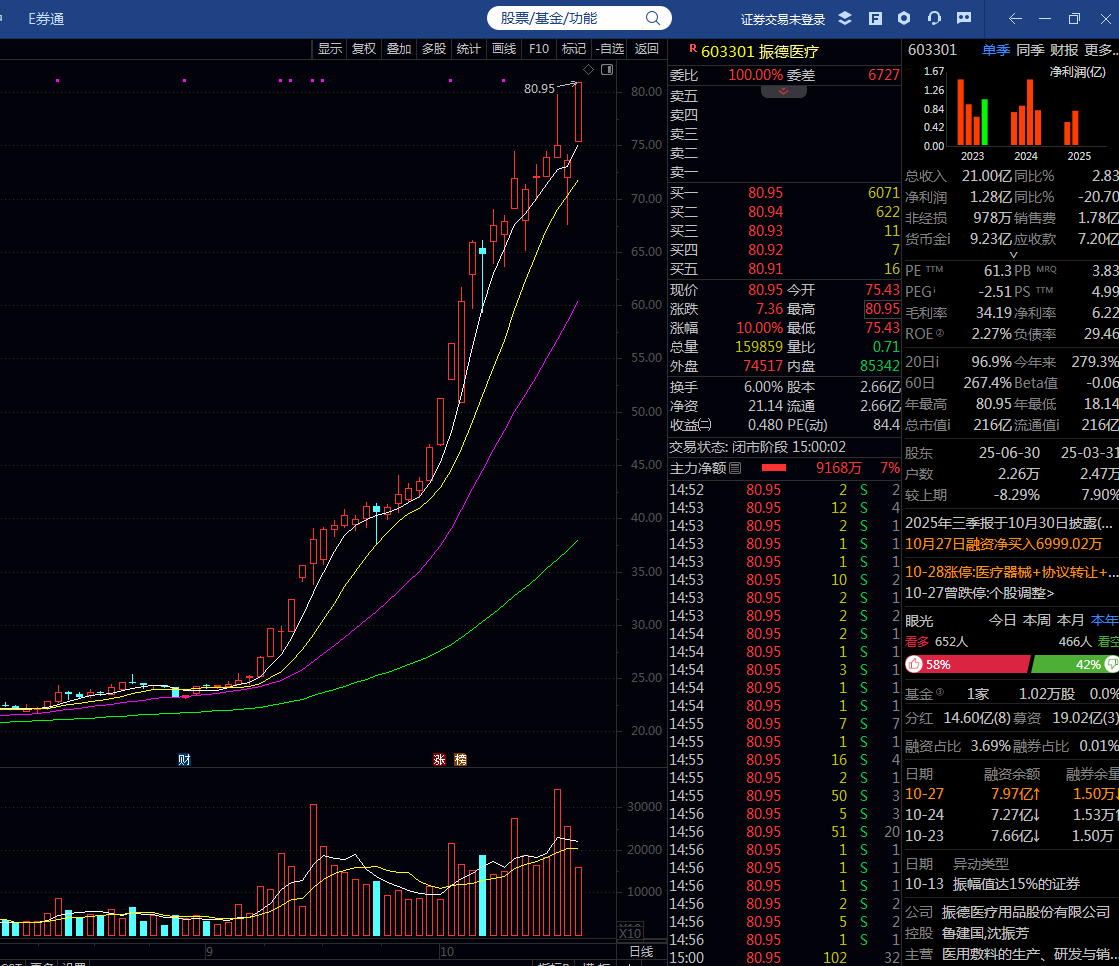This screenshot has height=966, width=1119.
Task: Select the 画线 drawing tool
Action: 504,49
